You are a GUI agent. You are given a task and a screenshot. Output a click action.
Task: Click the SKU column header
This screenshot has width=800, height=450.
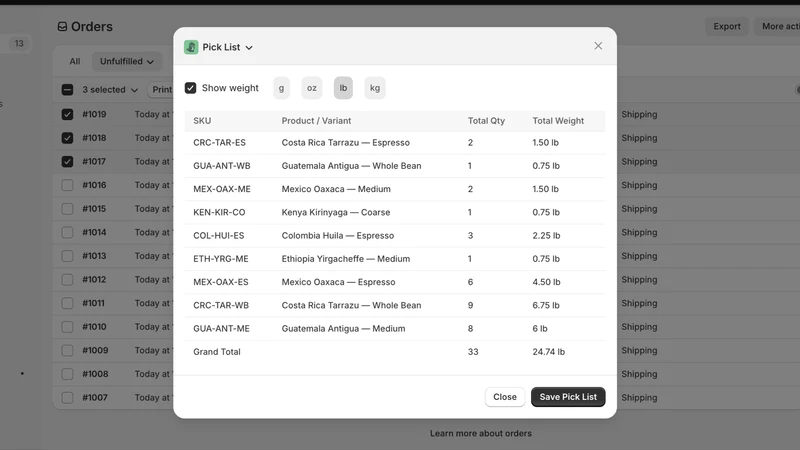pyautogui.click(x=202, y=121)
